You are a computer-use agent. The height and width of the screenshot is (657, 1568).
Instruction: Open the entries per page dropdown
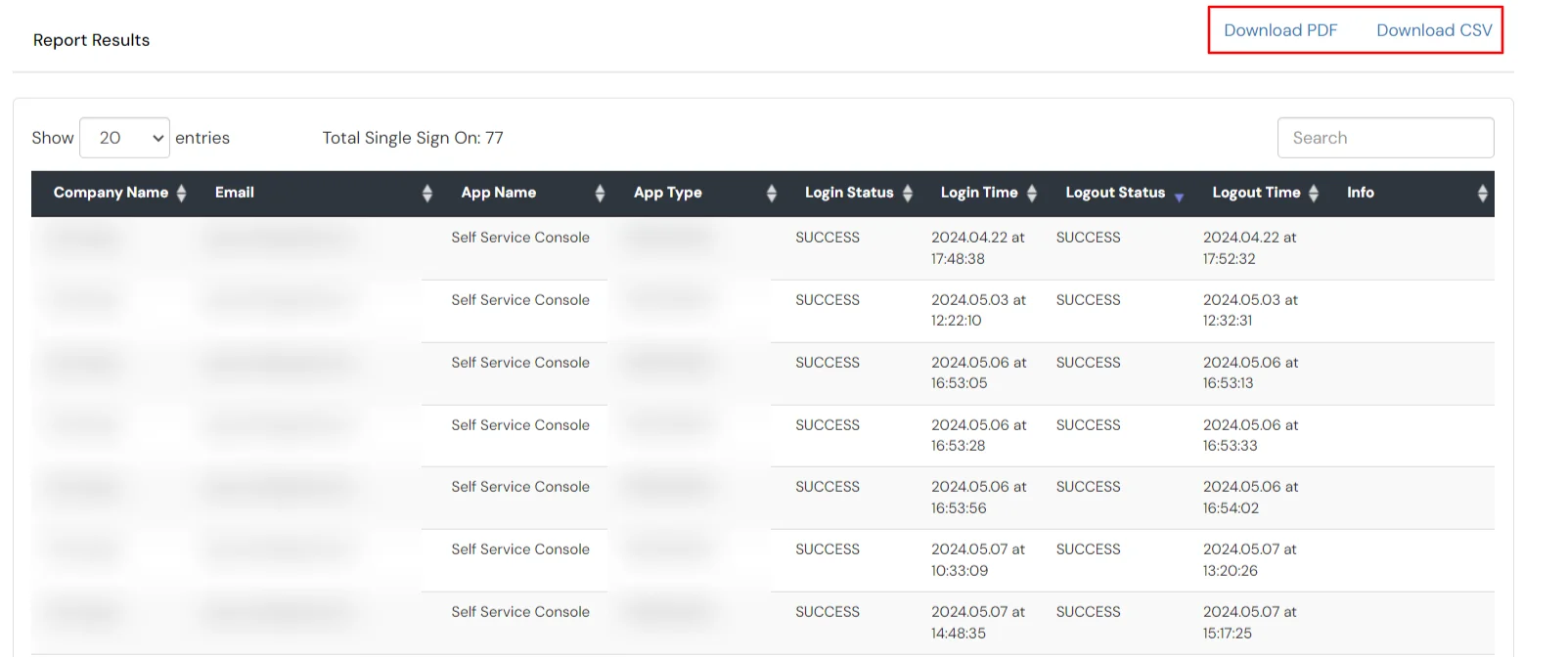pos(124,138)
